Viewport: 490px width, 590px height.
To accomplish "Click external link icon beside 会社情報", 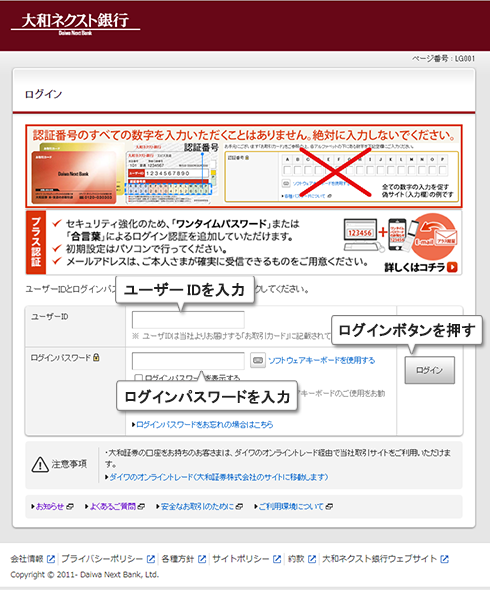I will point(51,559).
